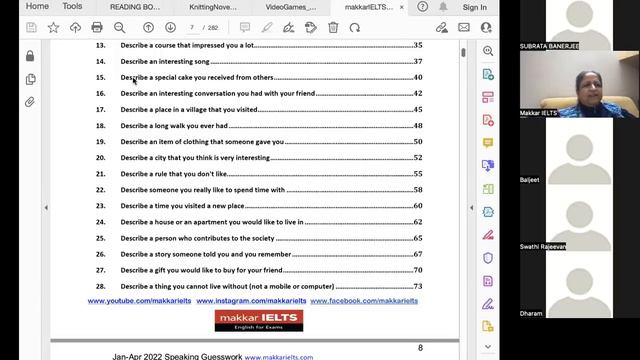This screenshot has height=360, width=640.
Task: Bookmark the document with the star icon
Action: 53,28
